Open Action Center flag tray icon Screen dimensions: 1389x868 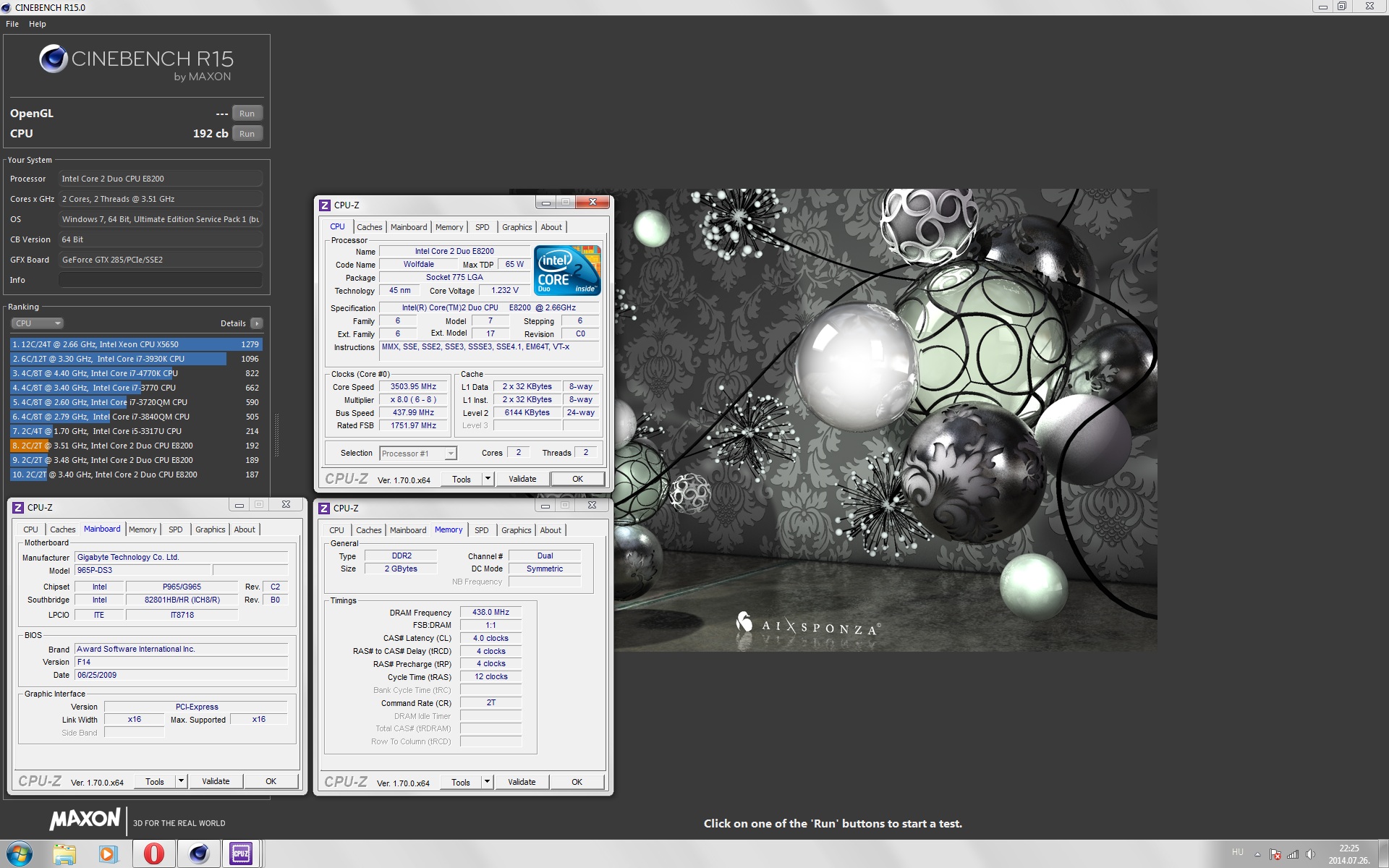tap(1275, 854)
